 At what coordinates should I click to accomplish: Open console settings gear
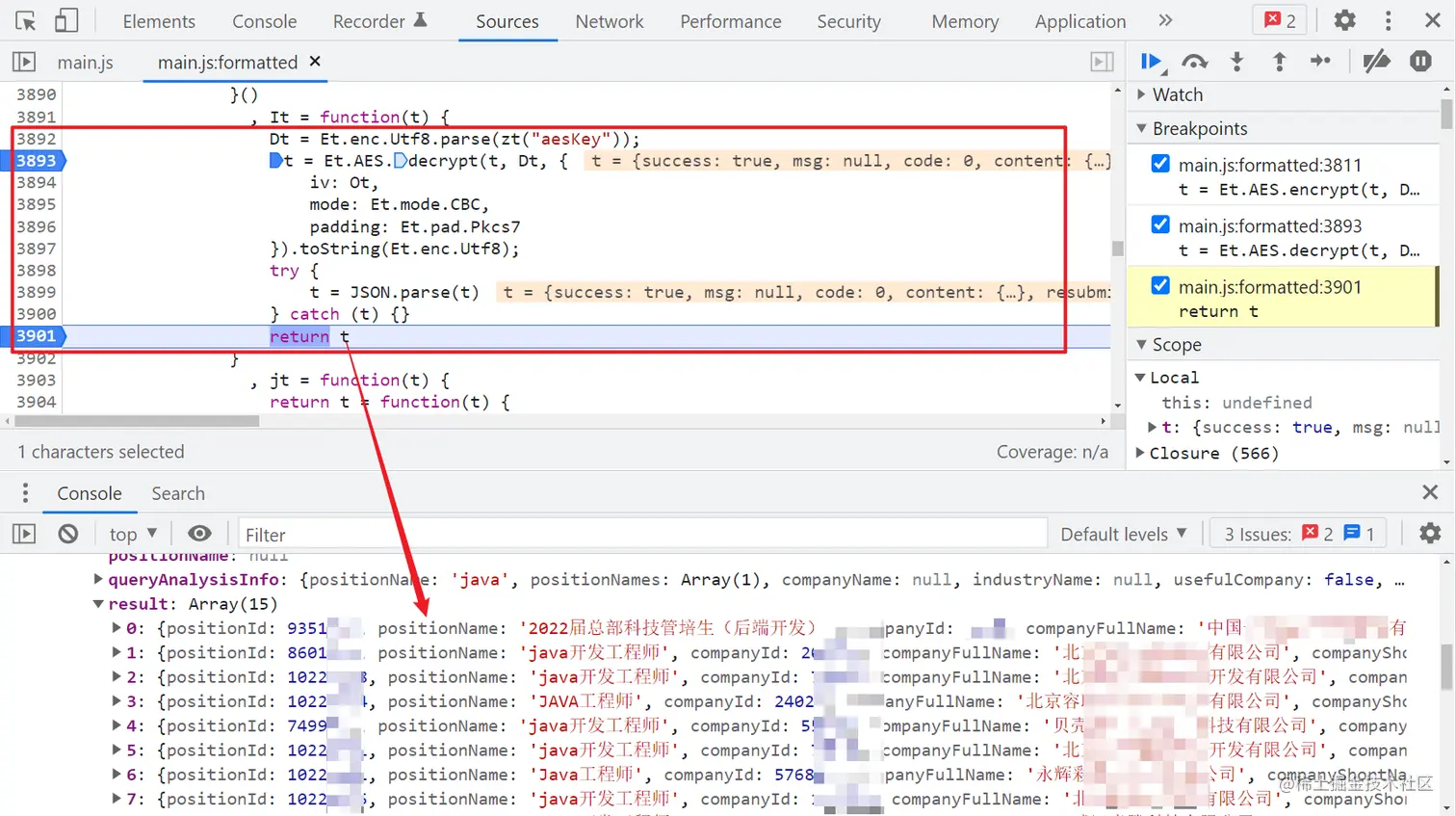pos(1430,534)
